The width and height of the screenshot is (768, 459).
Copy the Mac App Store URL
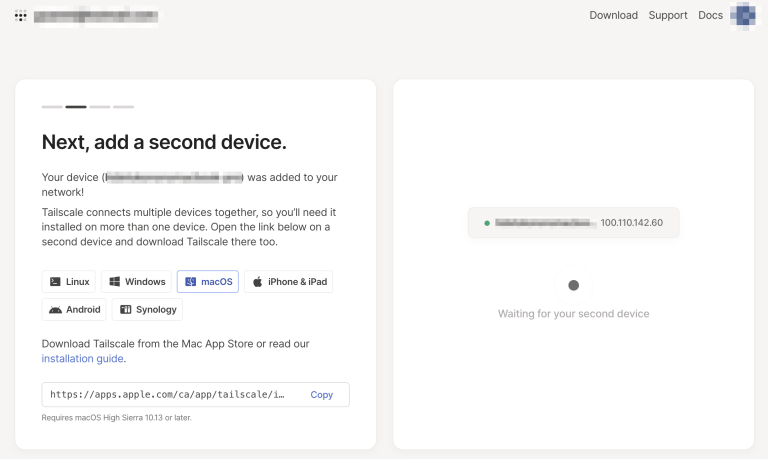coord(321,395)
